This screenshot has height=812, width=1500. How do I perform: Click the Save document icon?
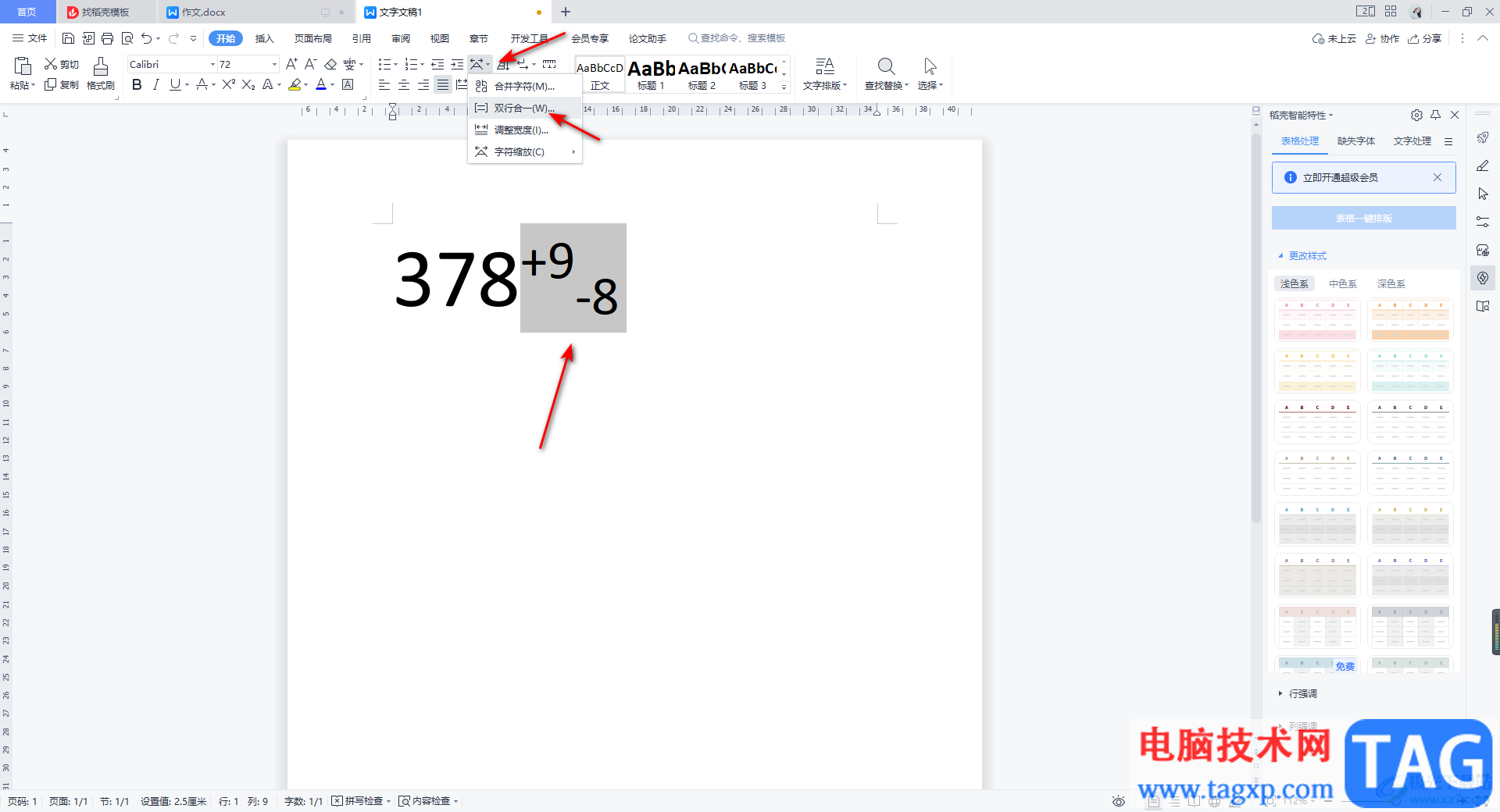coord(68,38)
